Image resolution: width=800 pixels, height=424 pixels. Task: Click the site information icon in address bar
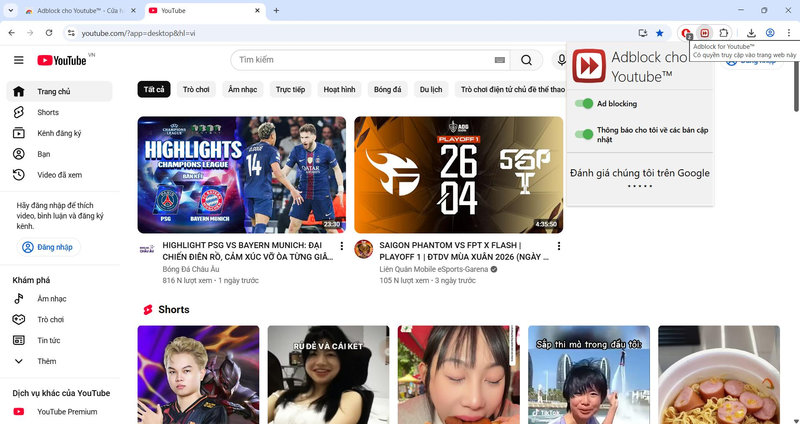tap(71, 33)
